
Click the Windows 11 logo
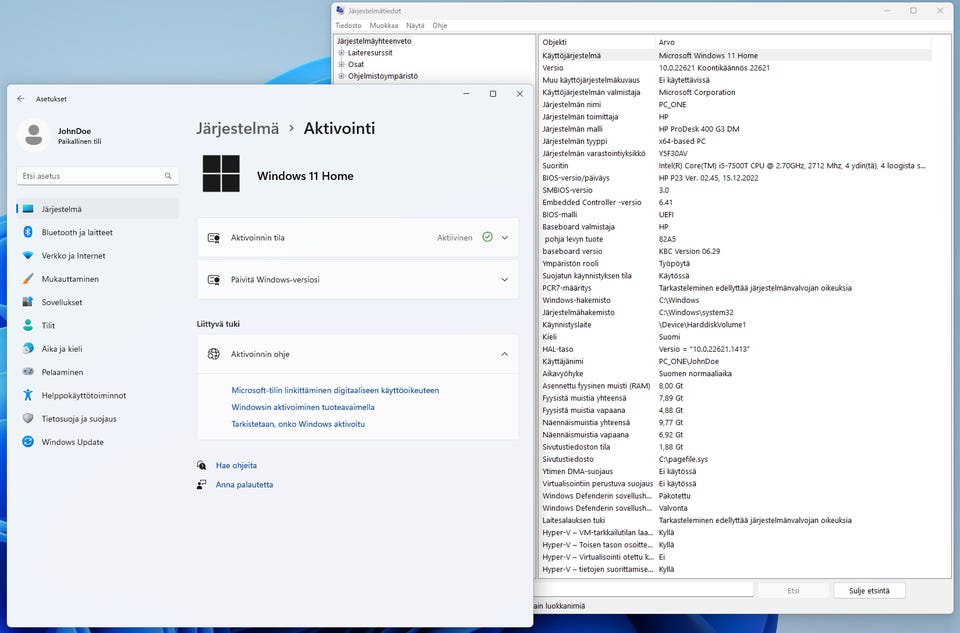221,173
